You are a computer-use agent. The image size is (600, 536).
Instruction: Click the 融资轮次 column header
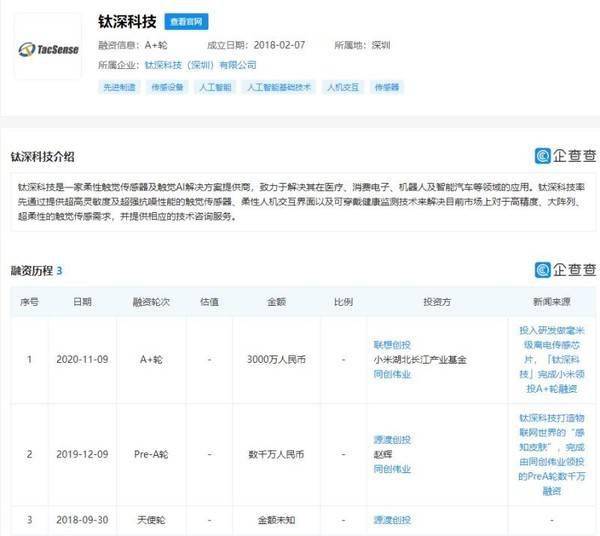pos(151,301)
